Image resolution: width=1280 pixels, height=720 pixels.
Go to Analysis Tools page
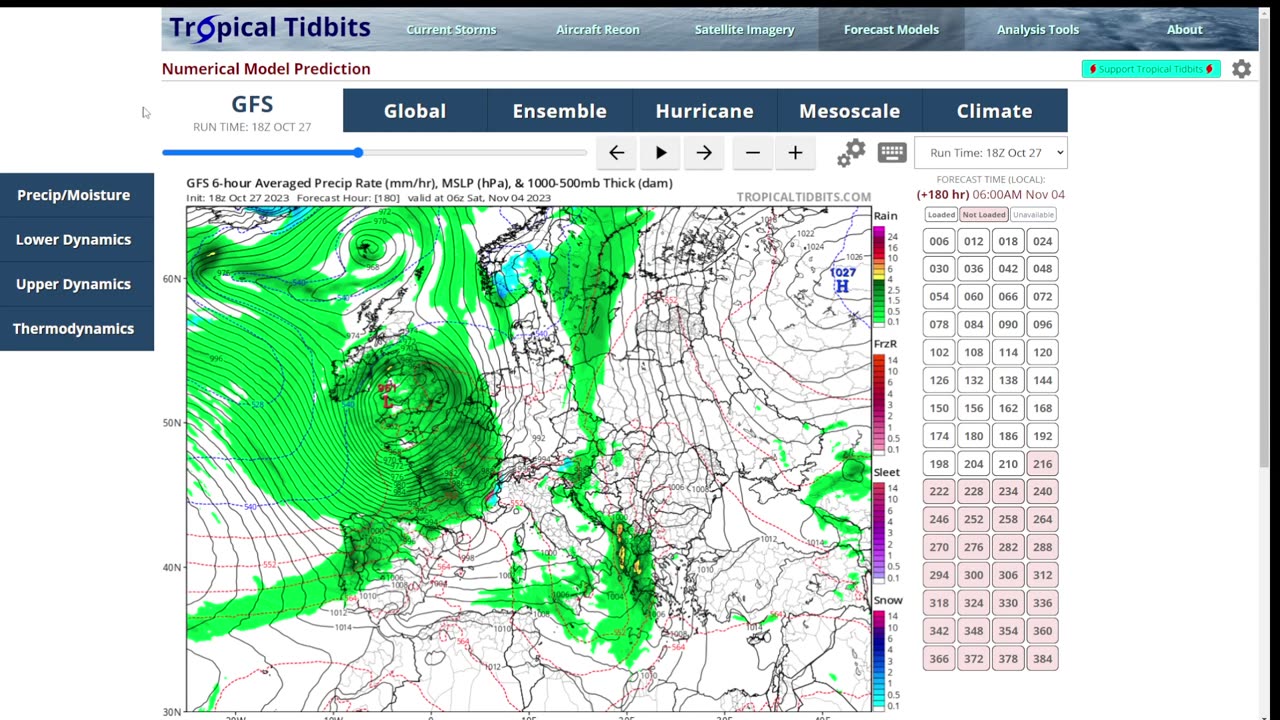coord(1038,30)
